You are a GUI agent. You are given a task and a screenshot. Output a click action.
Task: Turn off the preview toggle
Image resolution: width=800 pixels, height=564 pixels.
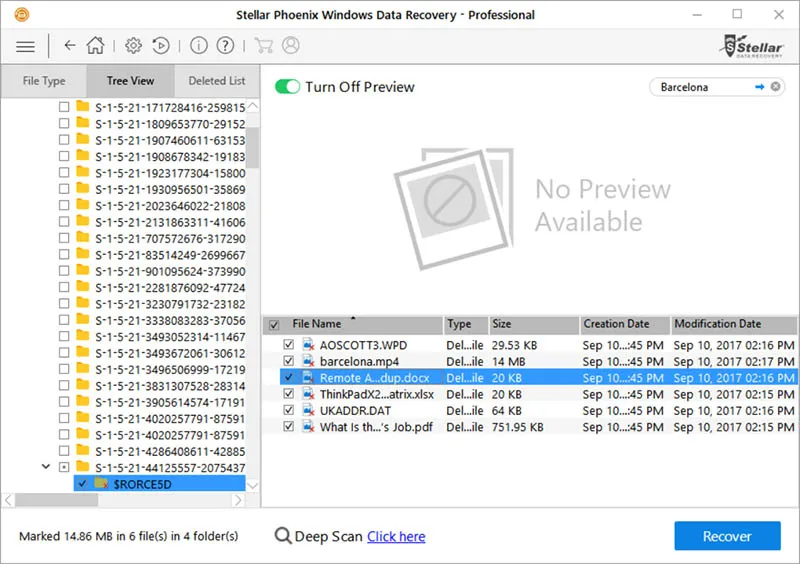coord(287,87)
